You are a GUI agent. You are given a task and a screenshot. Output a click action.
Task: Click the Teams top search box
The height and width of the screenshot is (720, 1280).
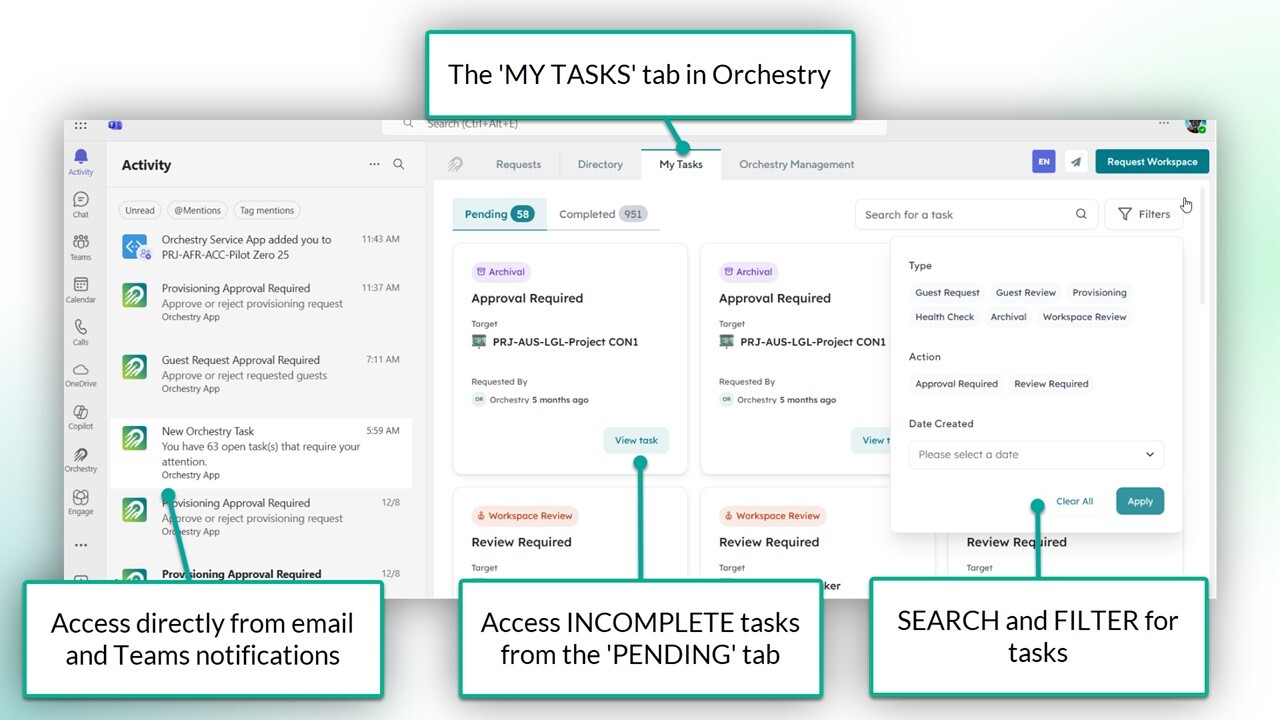(x=634, y=125)
